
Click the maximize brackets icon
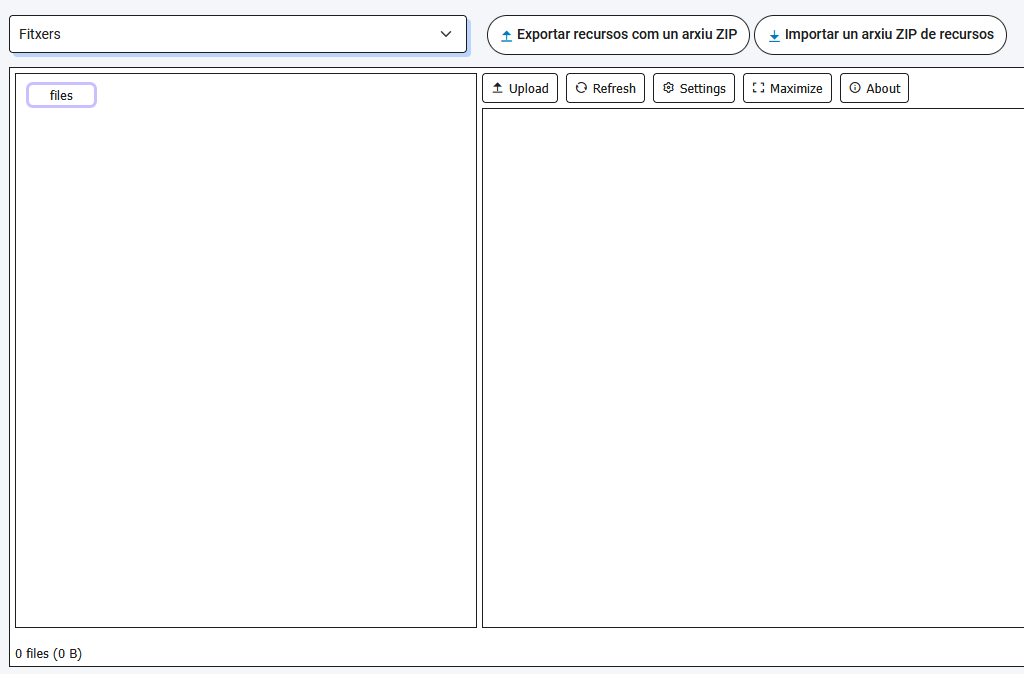(x=758, y=88)
